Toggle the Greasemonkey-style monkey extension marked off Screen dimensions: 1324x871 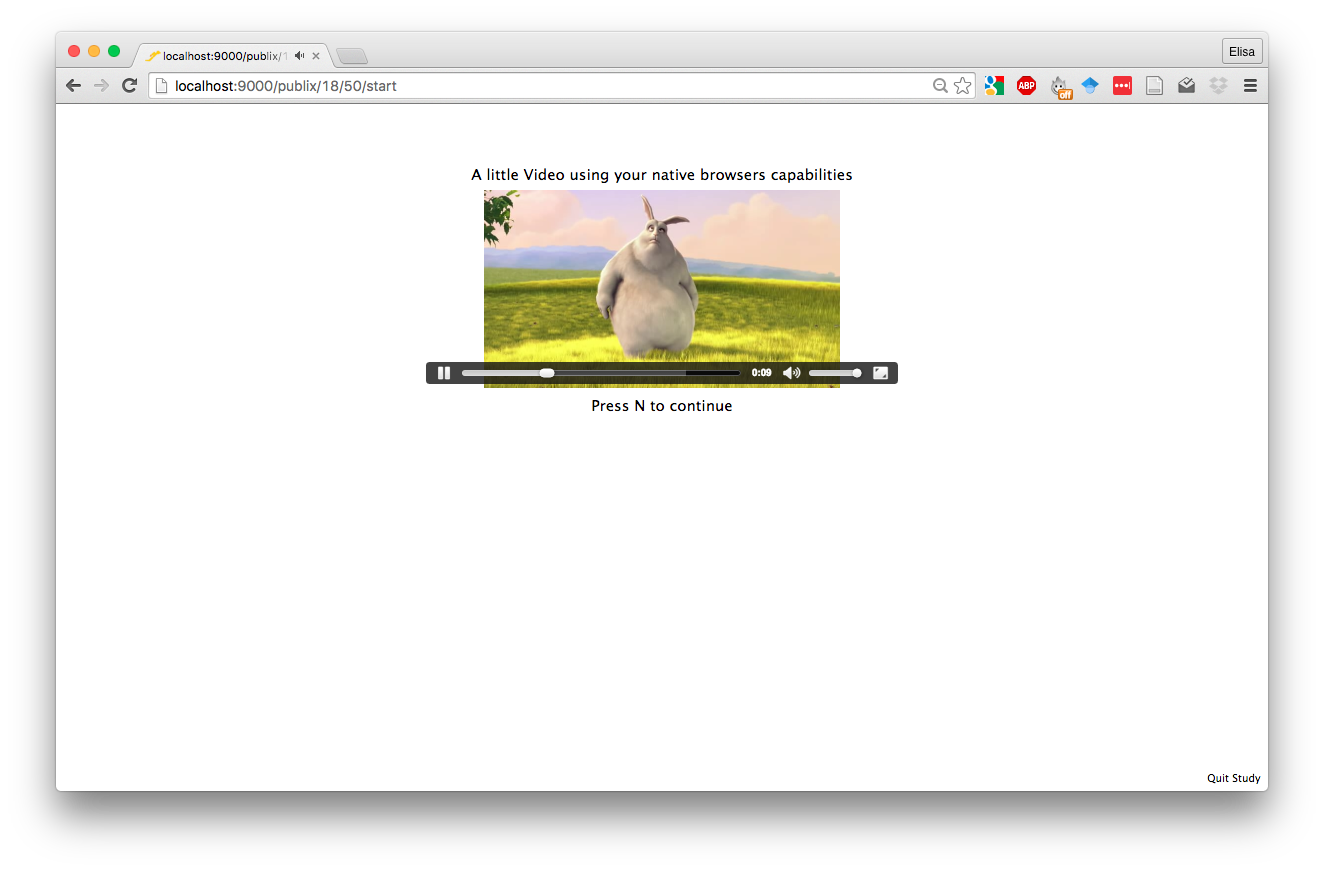click(1060, 87)
